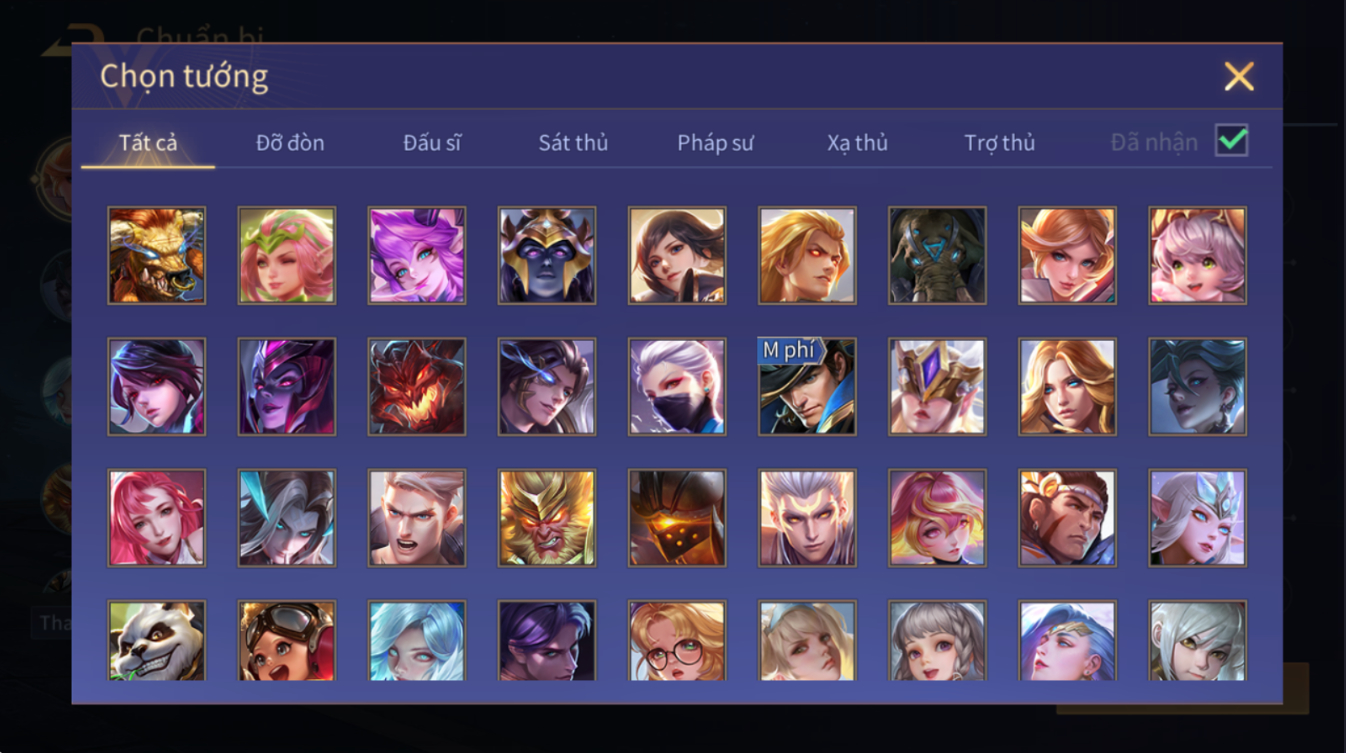This screenshot has height=753, width=1346.
Task: Open the Đấu sĩ tab
Action: (x=432, y=143)
